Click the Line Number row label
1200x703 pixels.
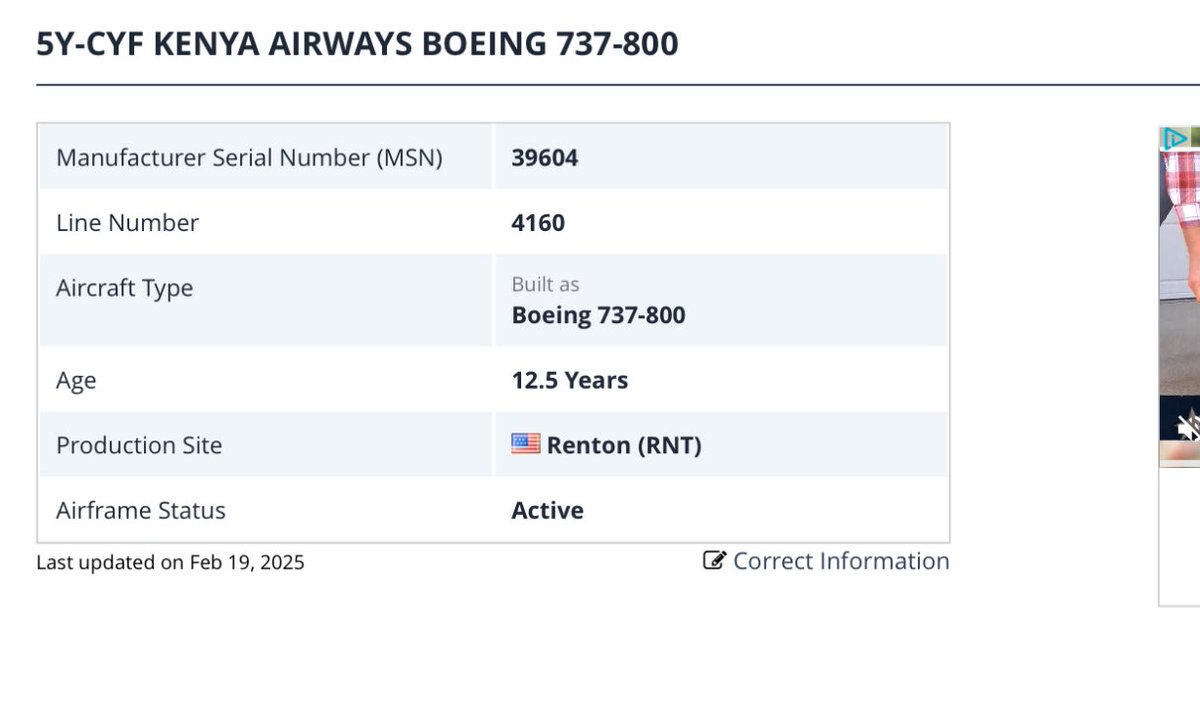tap(127, 223)
